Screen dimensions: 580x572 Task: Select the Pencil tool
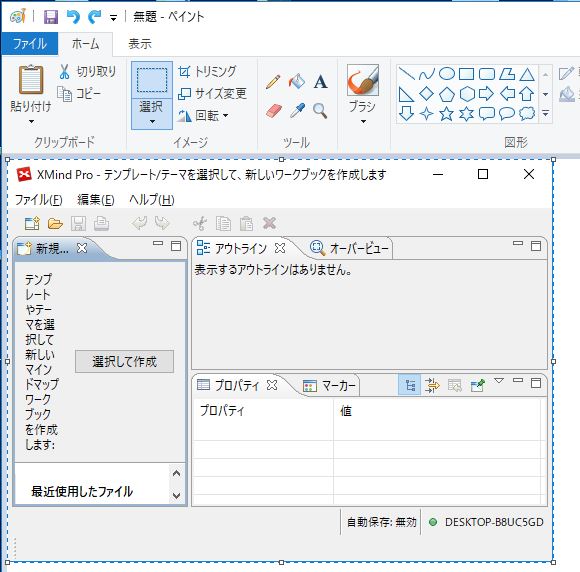273,82
